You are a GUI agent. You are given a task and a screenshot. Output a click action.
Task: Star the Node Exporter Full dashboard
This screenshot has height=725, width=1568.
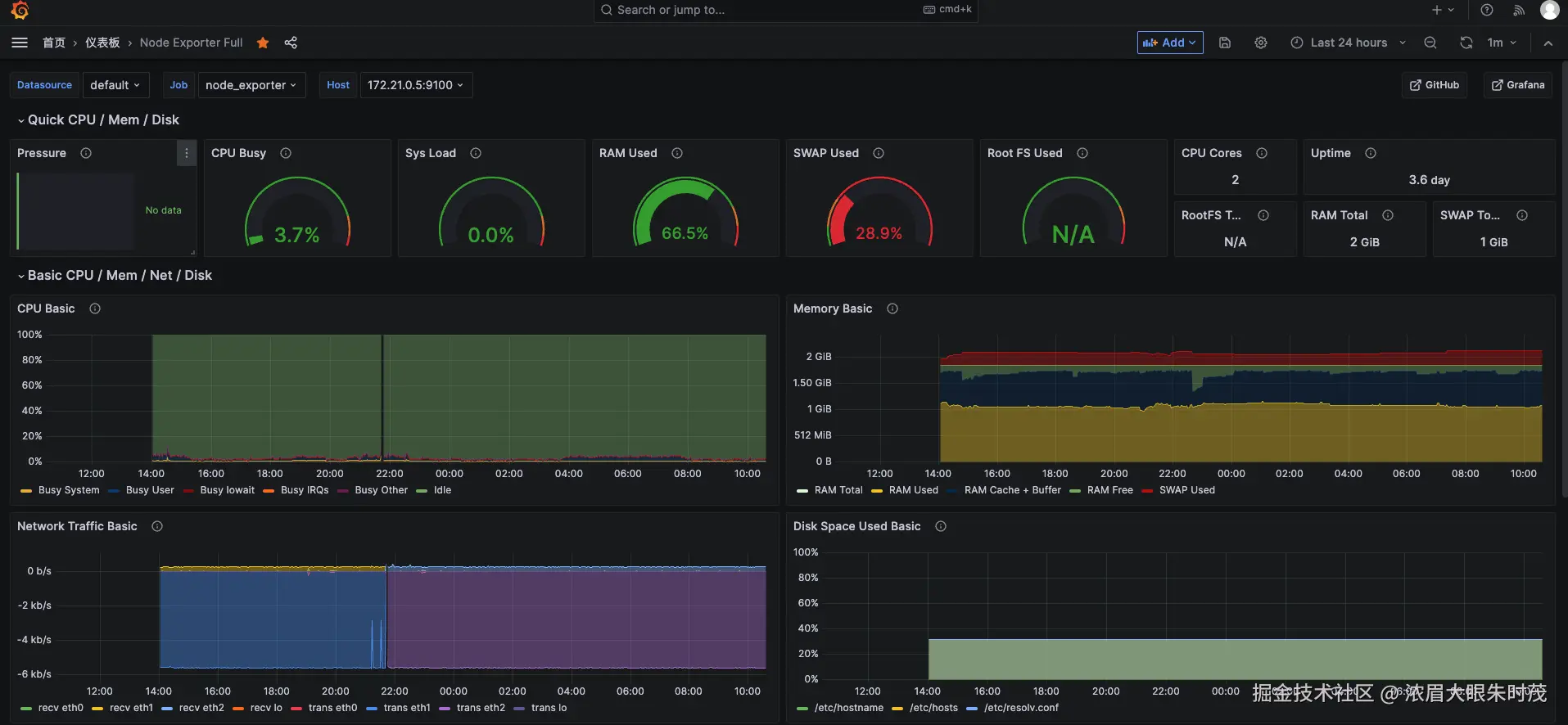[x=263, y=43]
